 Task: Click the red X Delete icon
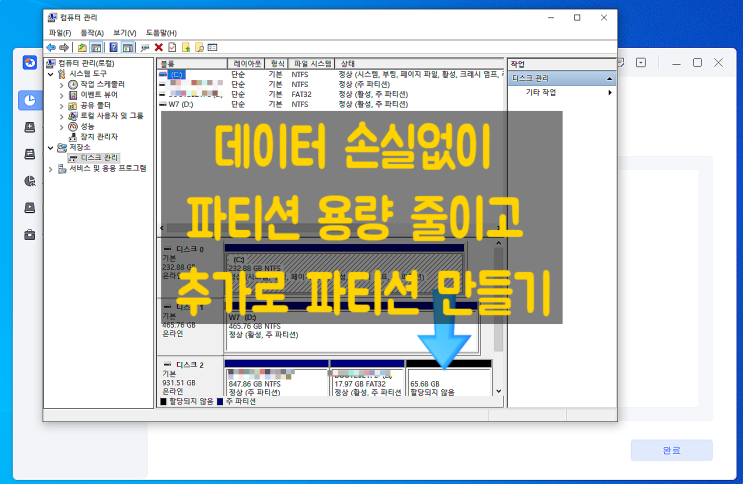159,47
